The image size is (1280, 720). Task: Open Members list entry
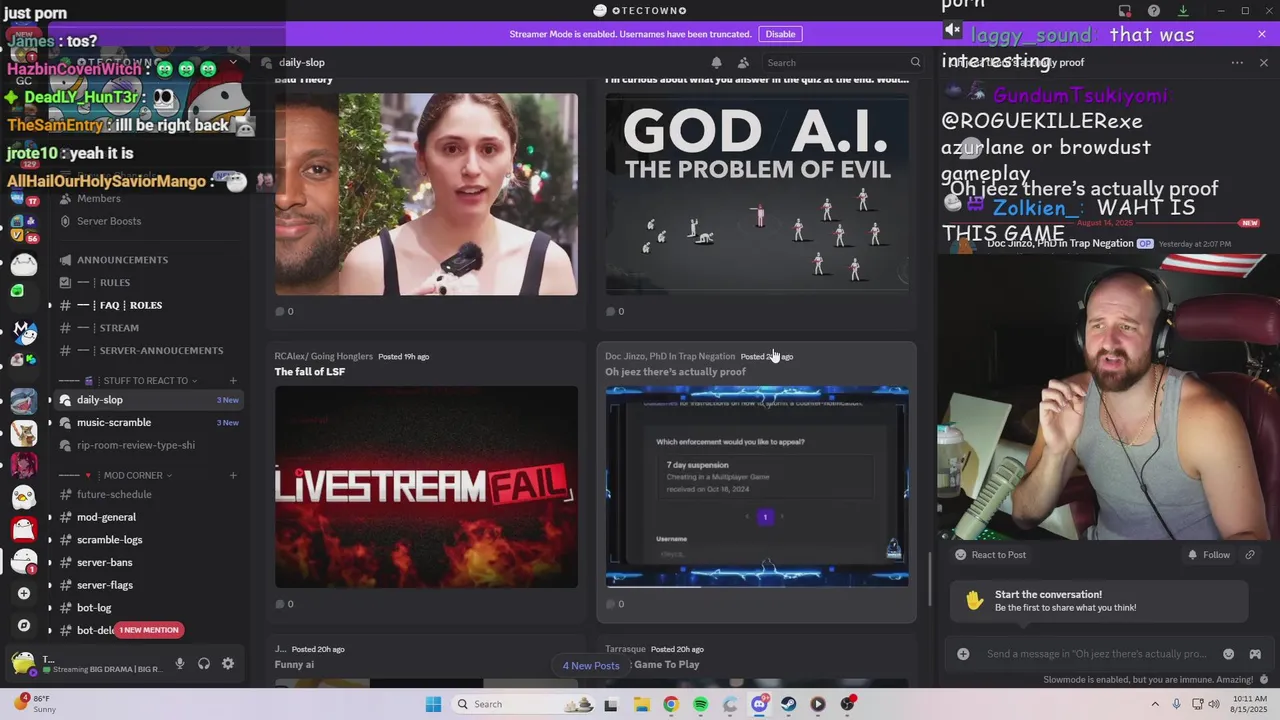tap(149, 199)
